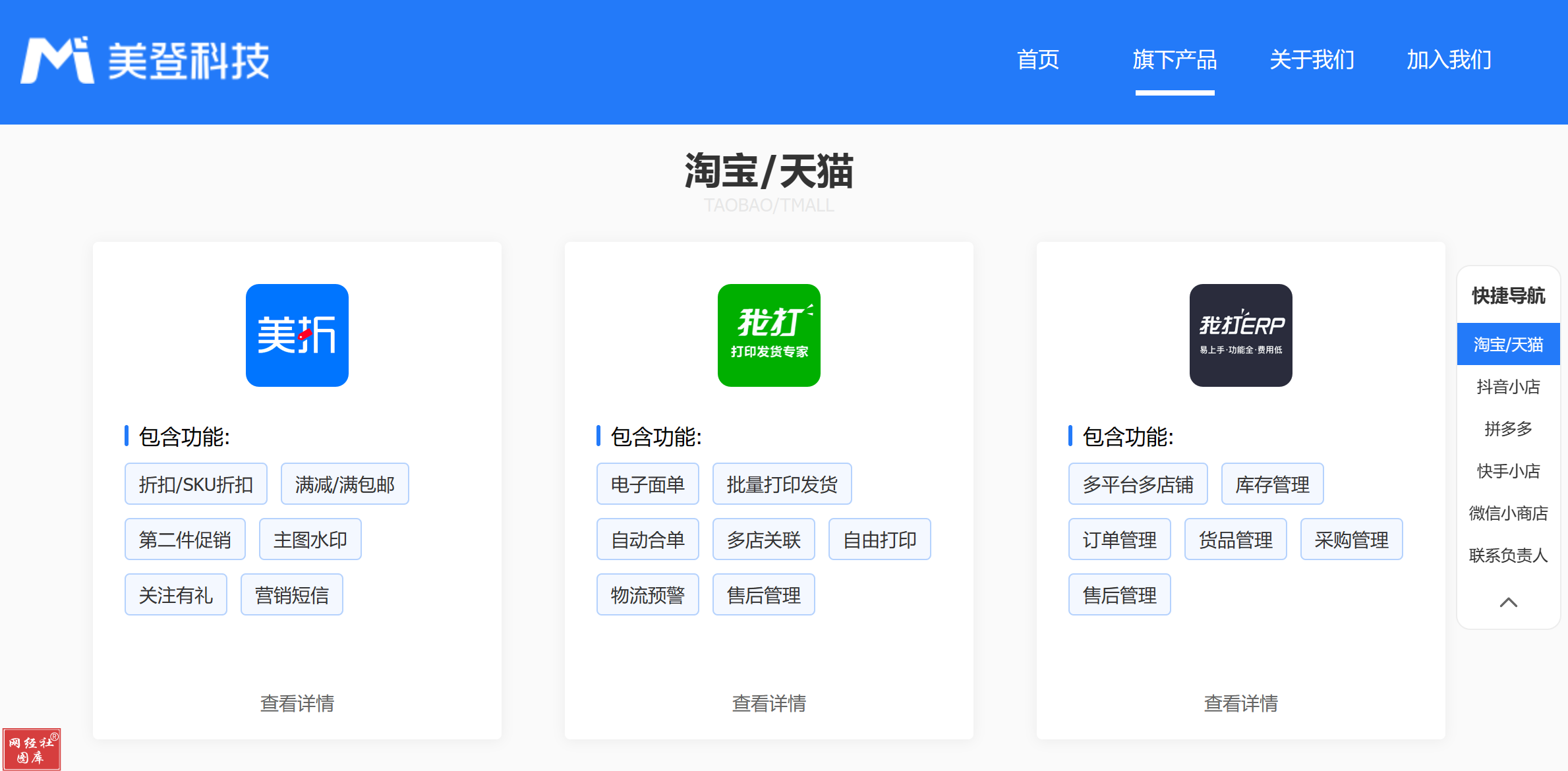Click the 第二件促销 feature tag
The image size is (1568, 771).
pos(185,540)
